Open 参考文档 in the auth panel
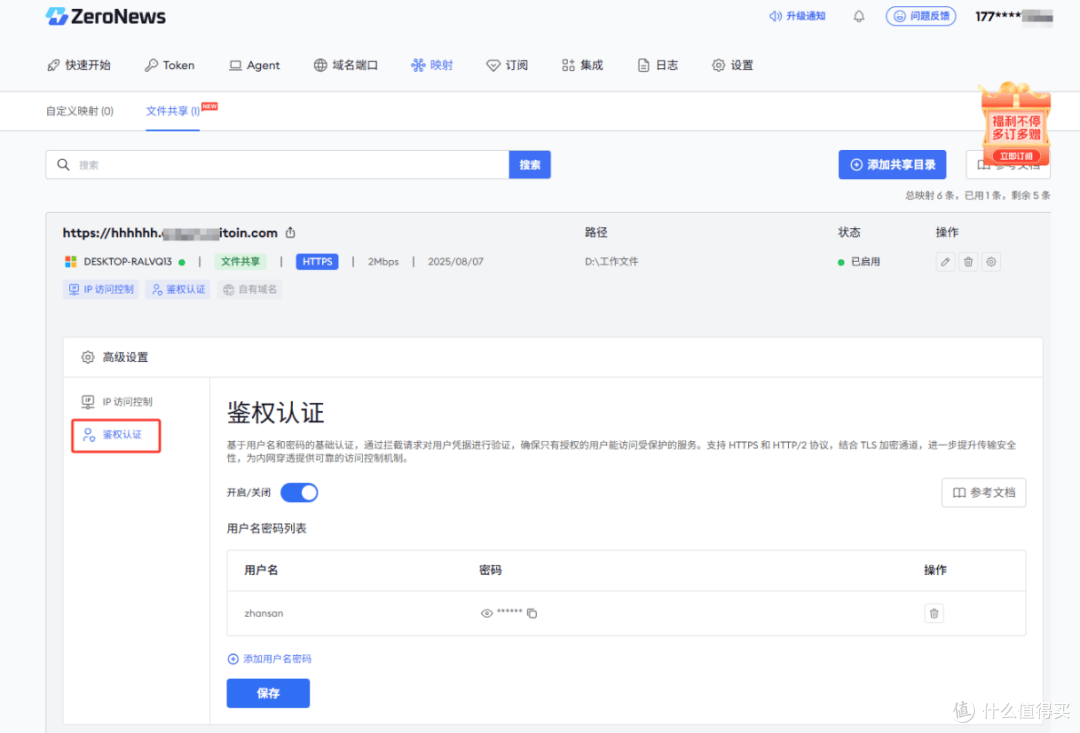The width and height of the screenshot is (1080, 733). tap(984, 493)
